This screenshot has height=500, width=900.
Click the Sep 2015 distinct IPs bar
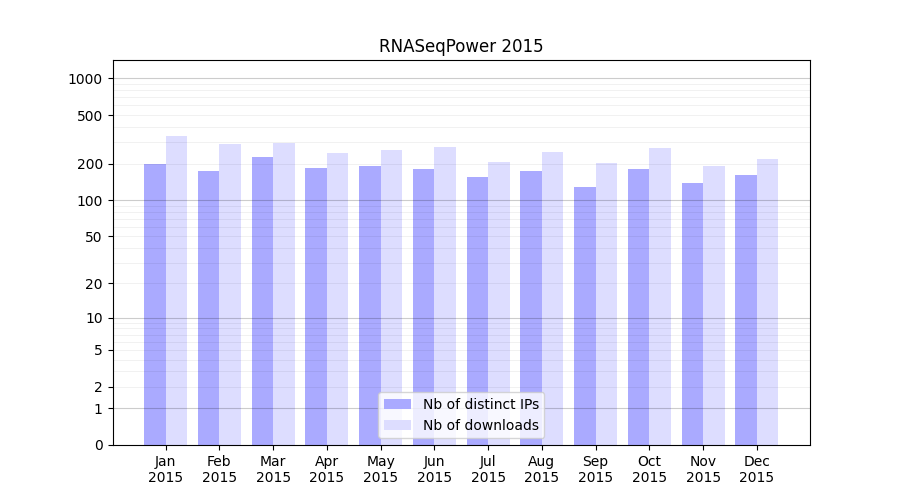(x=585, y=315)
